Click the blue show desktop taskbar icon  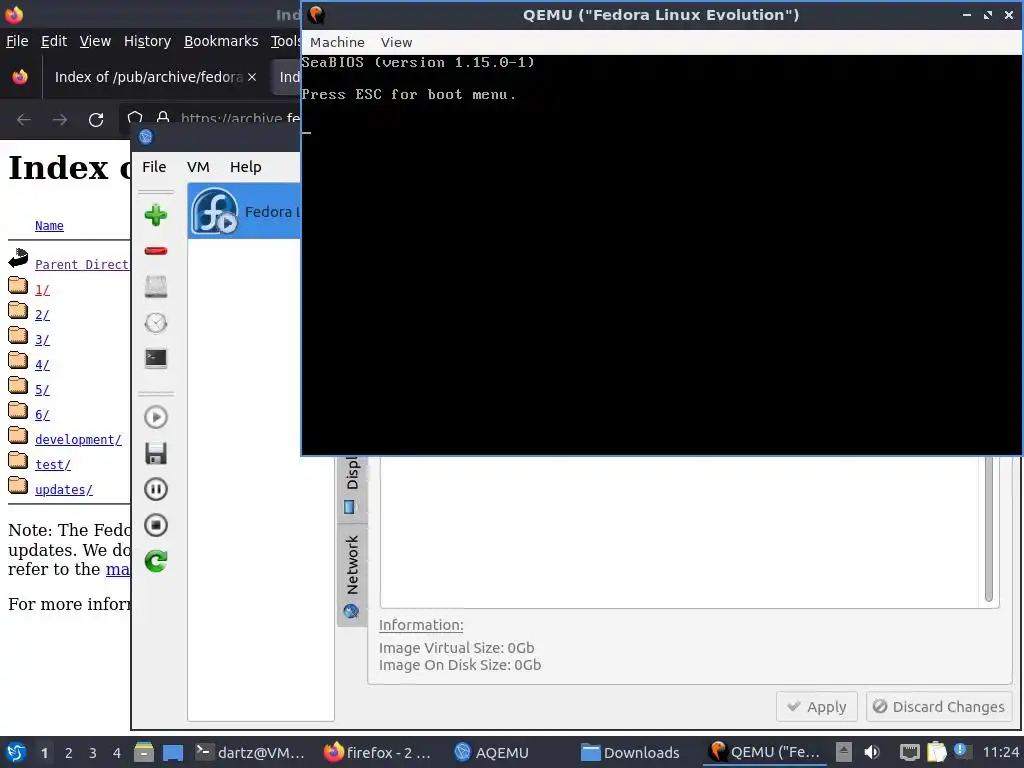click(173, 752)
